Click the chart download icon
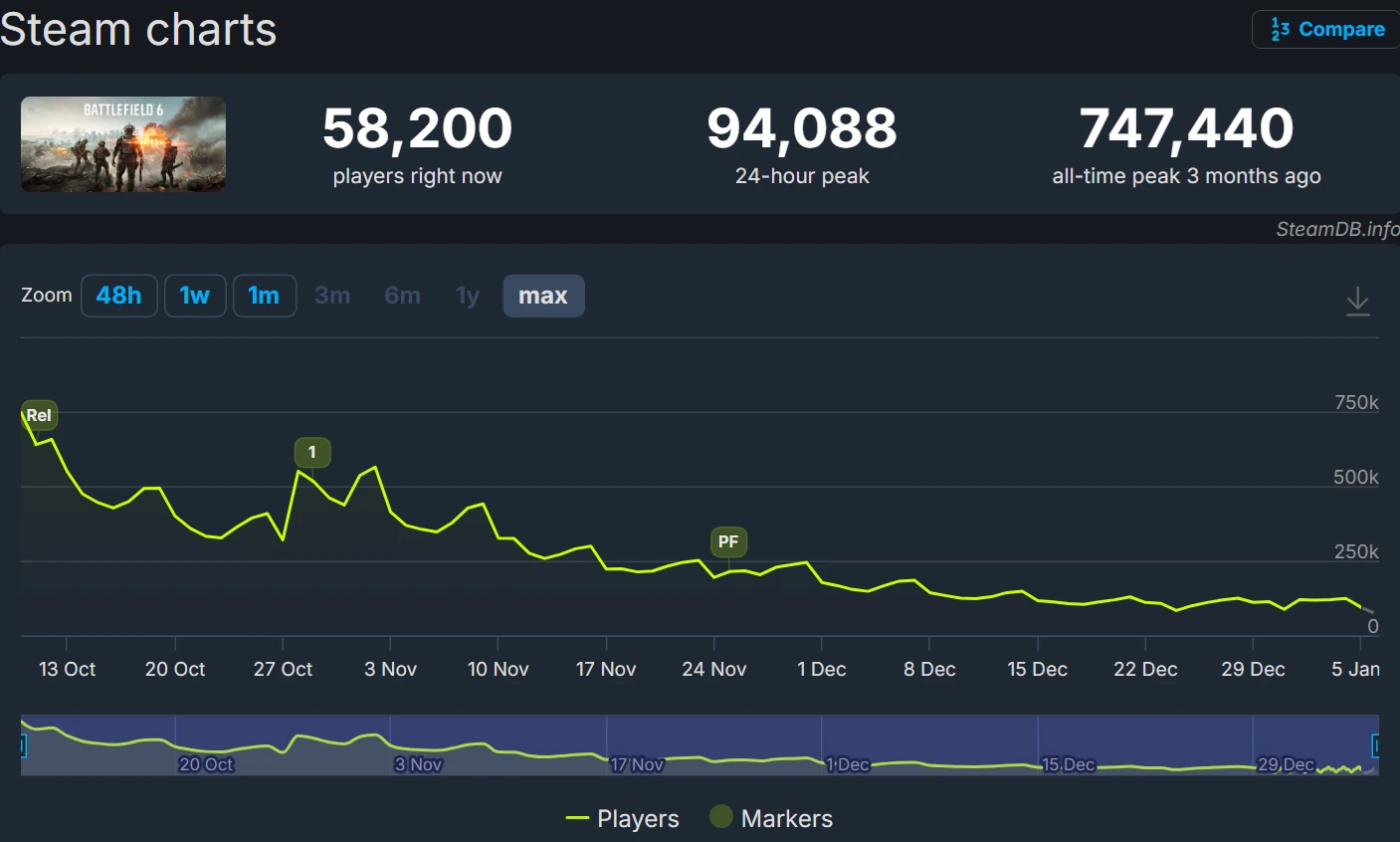 tap(1357, 301)
